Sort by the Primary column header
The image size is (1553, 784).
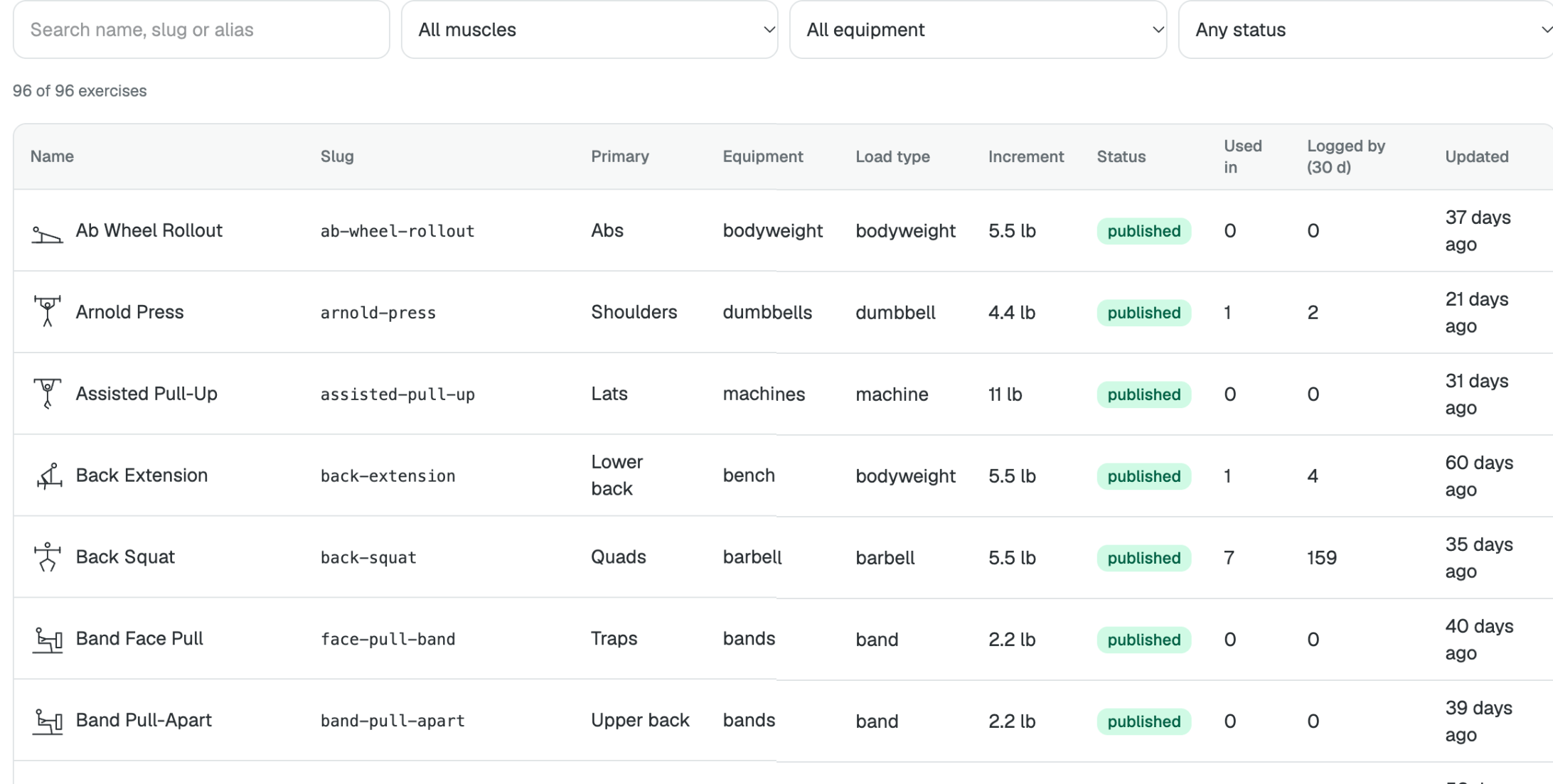click(620, 156)
